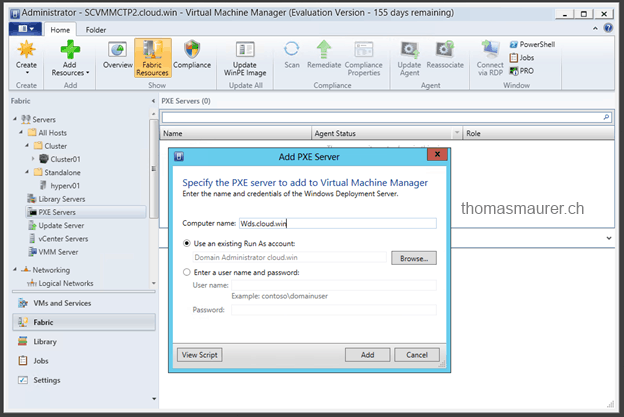Select the Fabric Resources ribbon button

point(152,58)
